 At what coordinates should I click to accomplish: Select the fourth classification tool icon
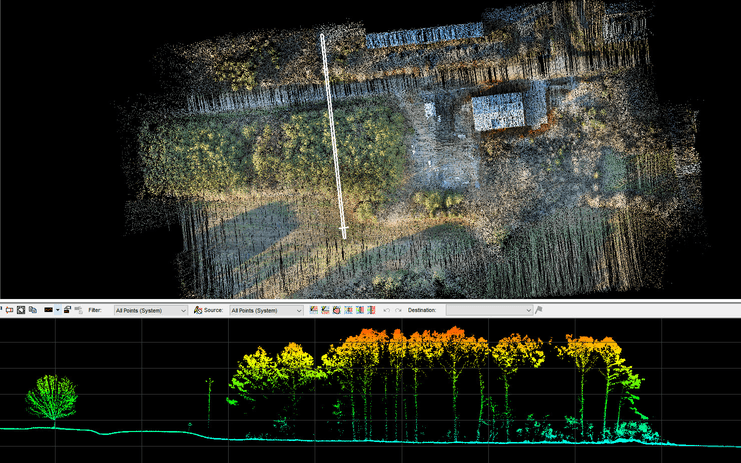[x=348, y=310]
